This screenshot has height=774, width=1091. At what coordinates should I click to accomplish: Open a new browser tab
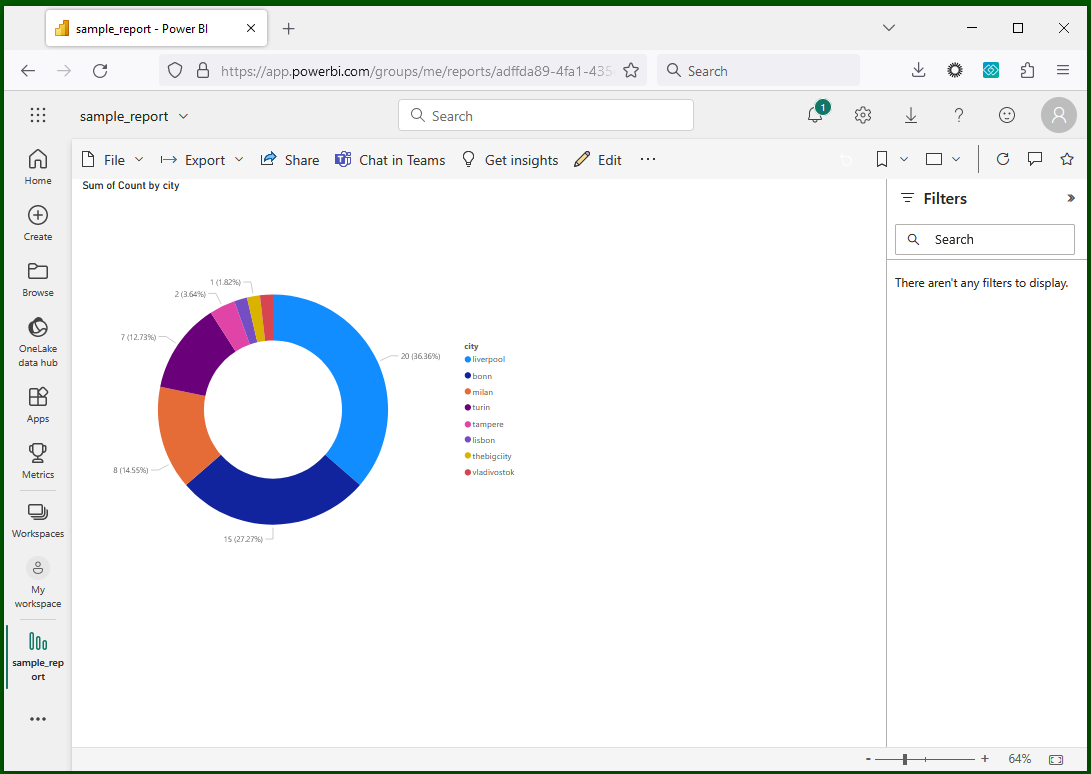click(289, 29)
